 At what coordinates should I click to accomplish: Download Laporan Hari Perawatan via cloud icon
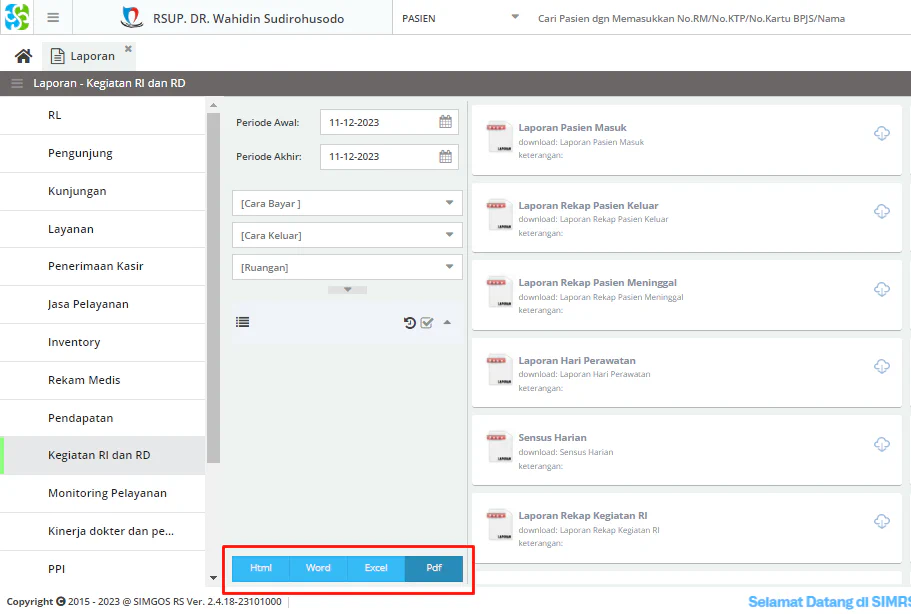pos(881,366)
